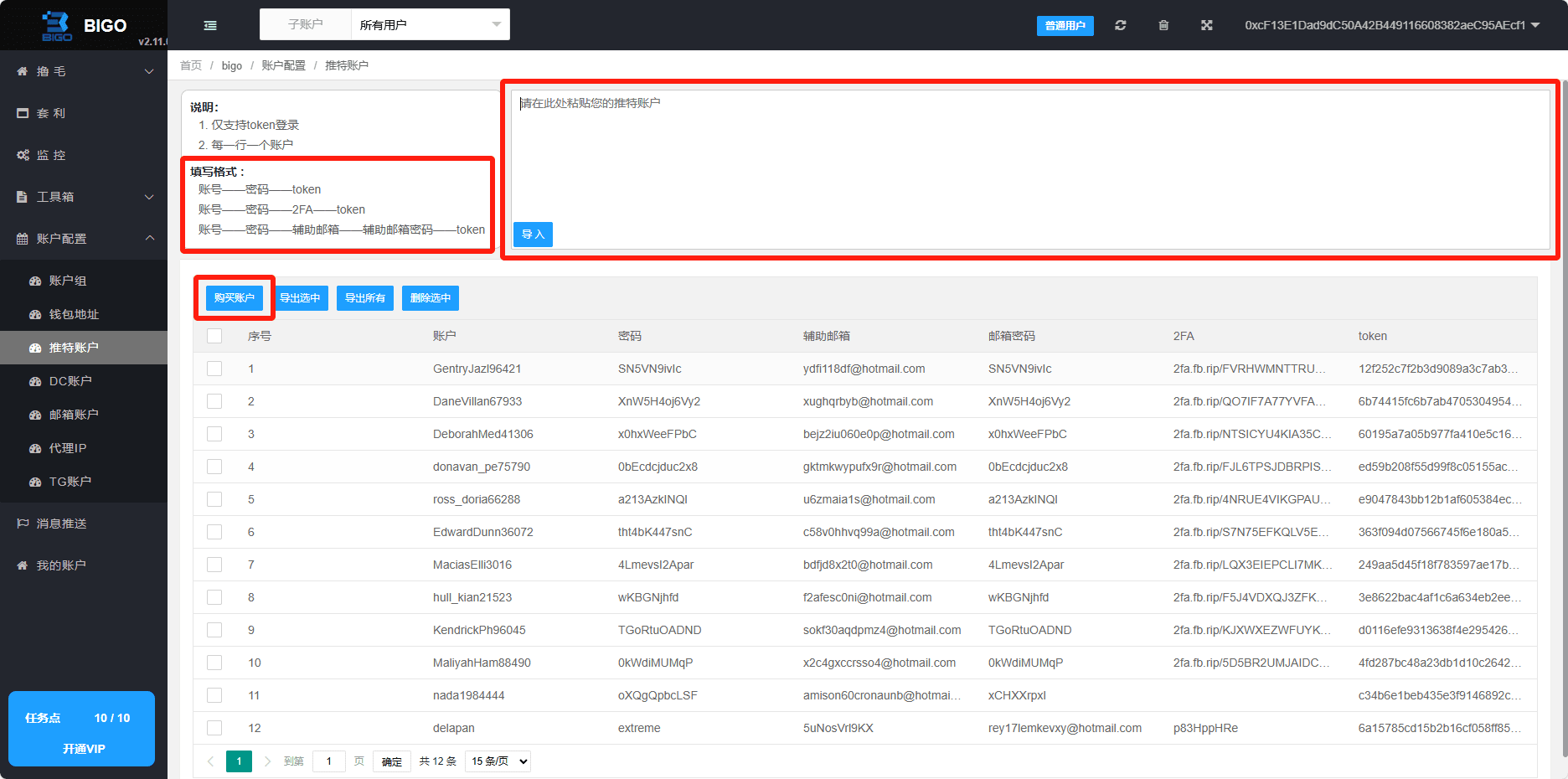The image size is (1568, 779).
Task: Click the 购买账户 button
Action: [235, 298]
